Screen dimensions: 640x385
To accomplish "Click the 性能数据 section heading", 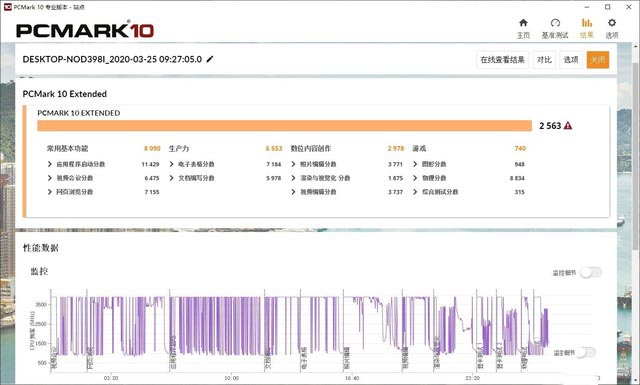I will point(40,248).
